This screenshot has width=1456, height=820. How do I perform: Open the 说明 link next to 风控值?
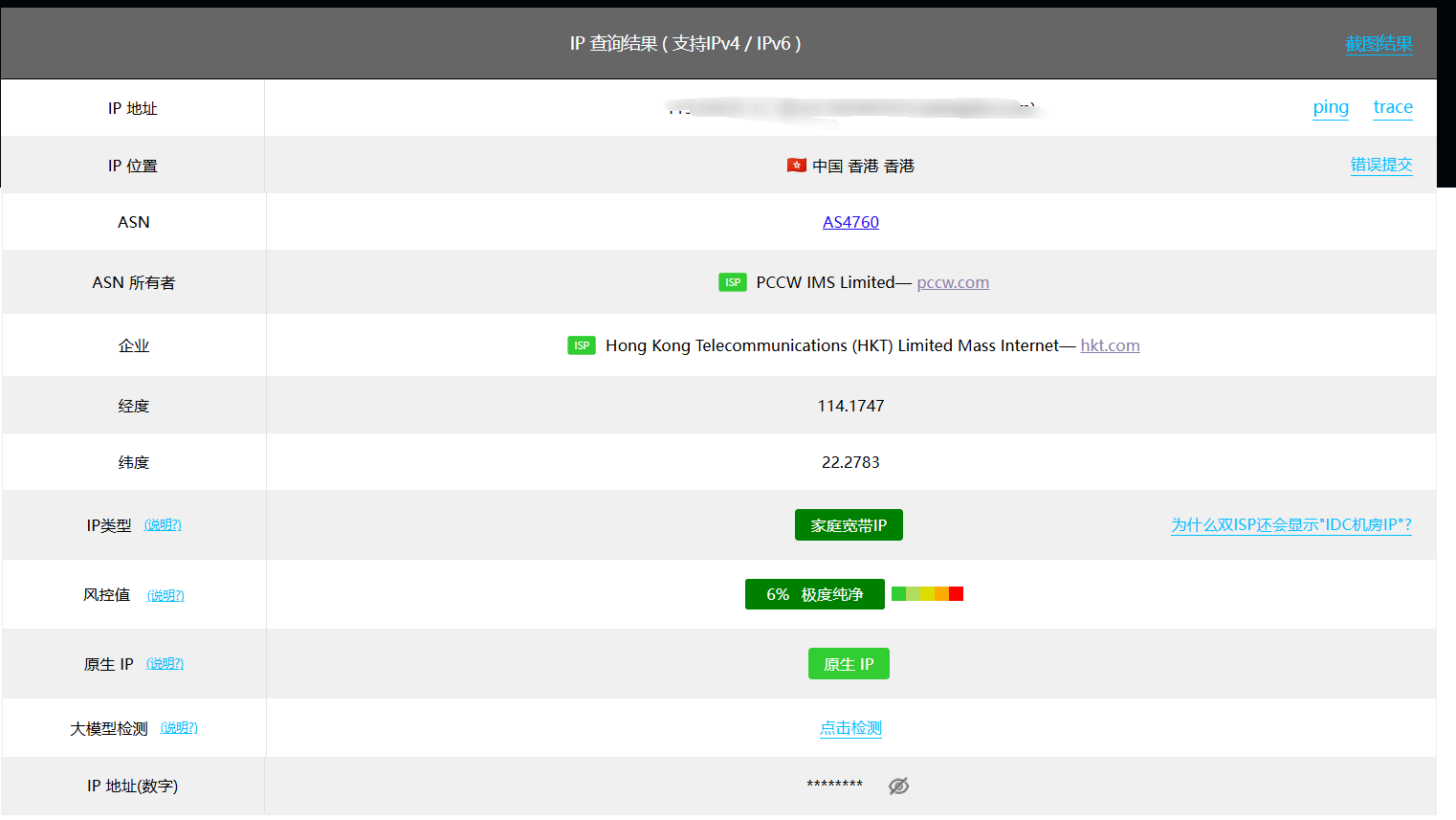(165, 595)
